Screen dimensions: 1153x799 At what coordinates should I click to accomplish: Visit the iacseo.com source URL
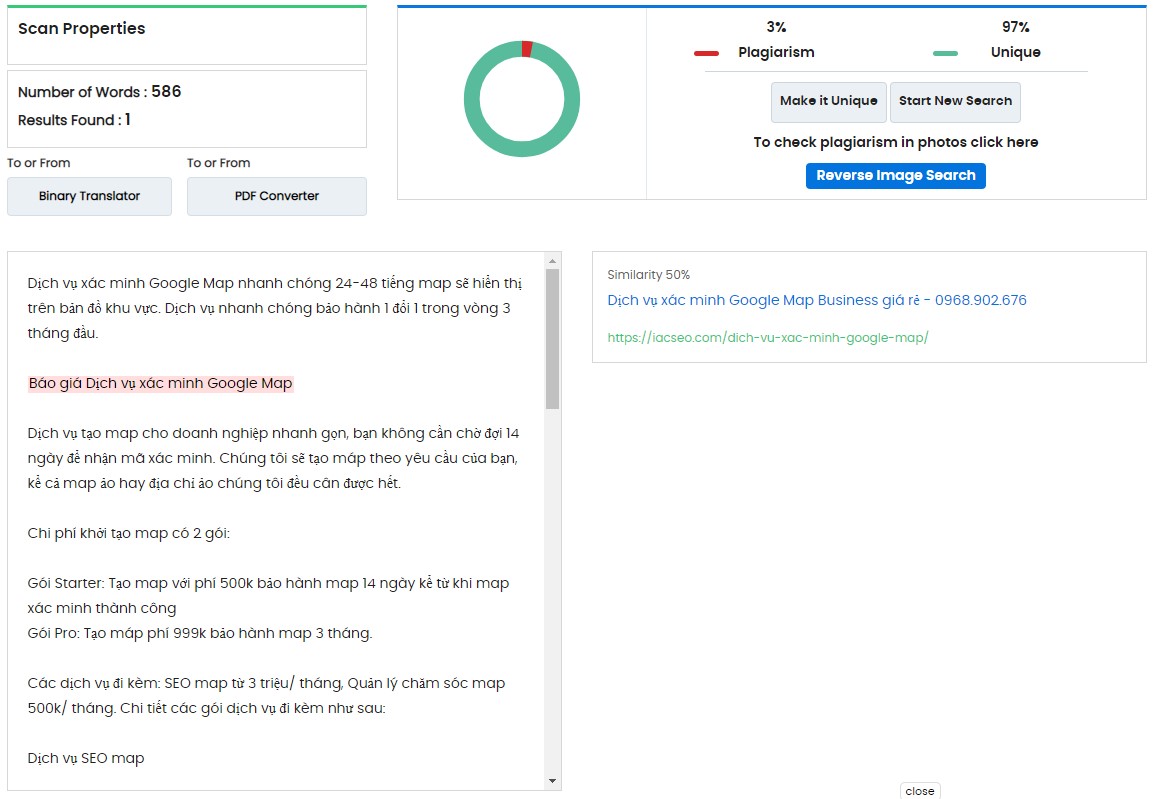(x=767, y=338)
